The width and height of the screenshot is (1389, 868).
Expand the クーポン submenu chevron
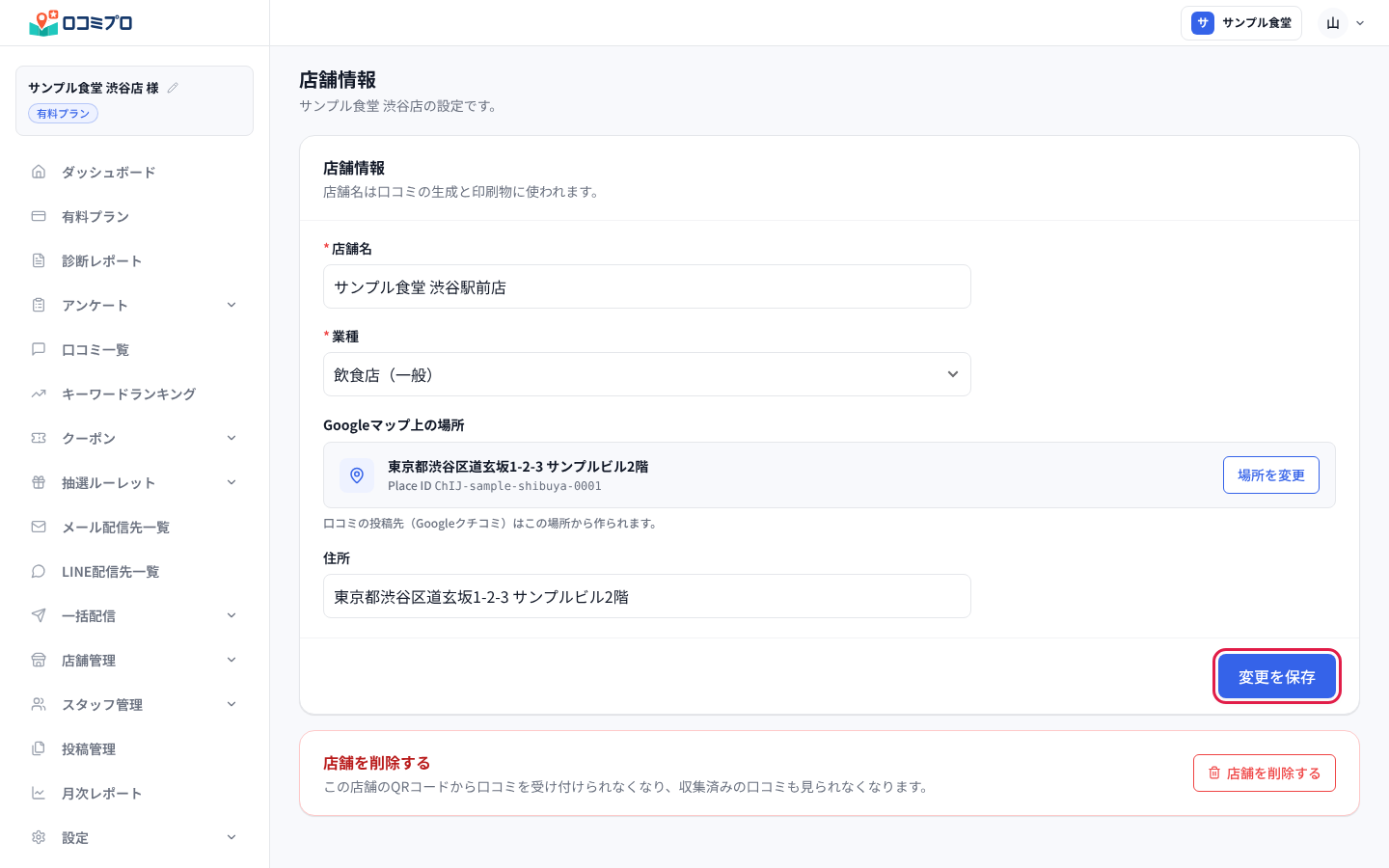tap(231, 438)
